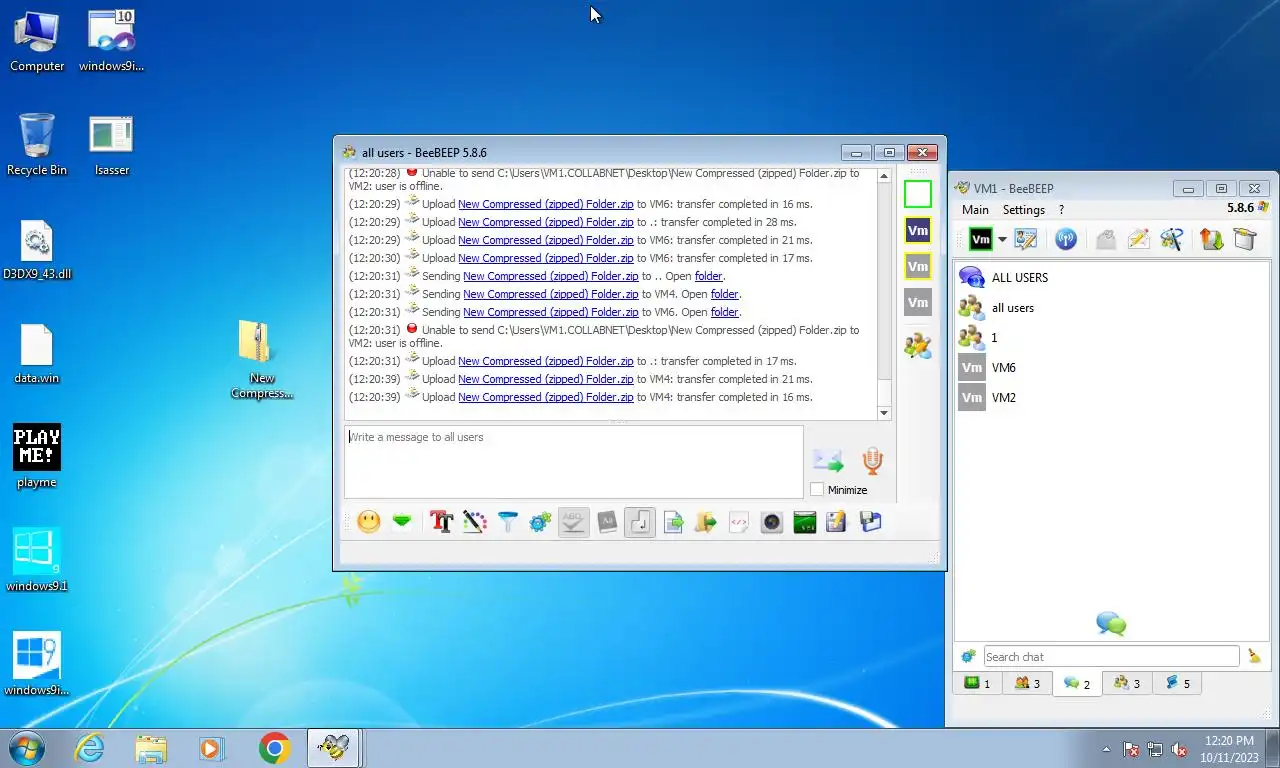Click the edit profile icon in VM1 toolbar

click(1025, 239)
